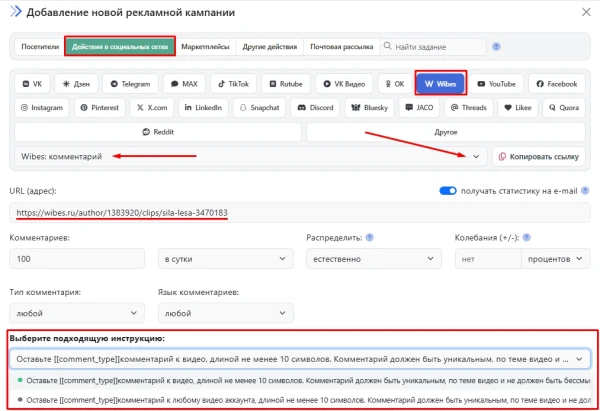
Task: Select the Instagram platform button
Action: [x=43, y=107]
